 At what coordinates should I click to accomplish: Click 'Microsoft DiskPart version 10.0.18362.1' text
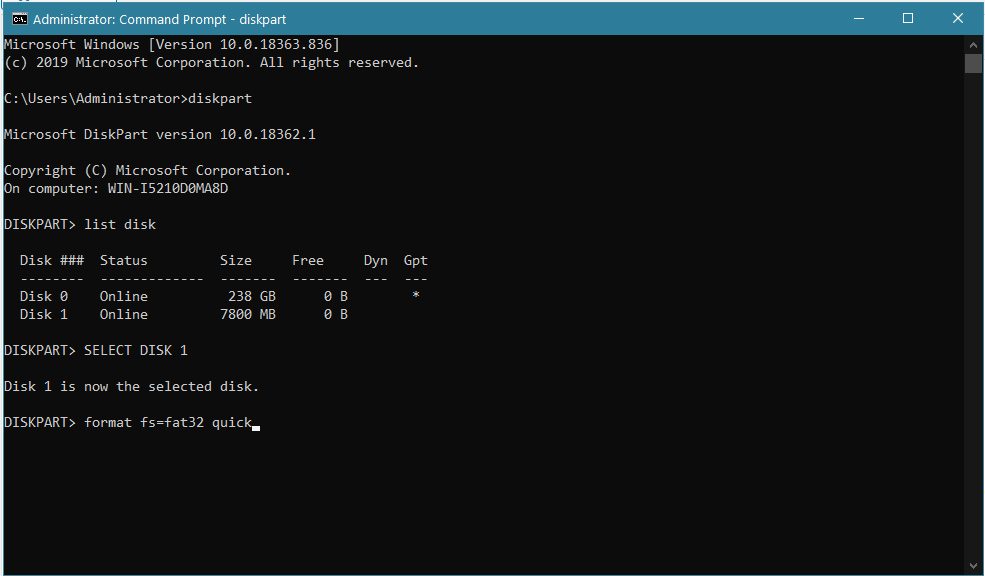[160, 134]
